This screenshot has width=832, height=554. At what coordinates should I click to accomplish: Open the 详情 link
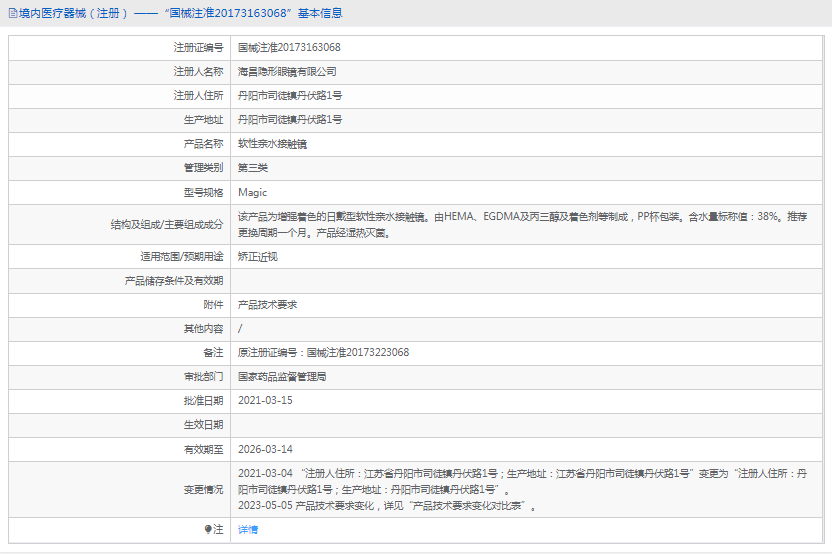(248, 530)
